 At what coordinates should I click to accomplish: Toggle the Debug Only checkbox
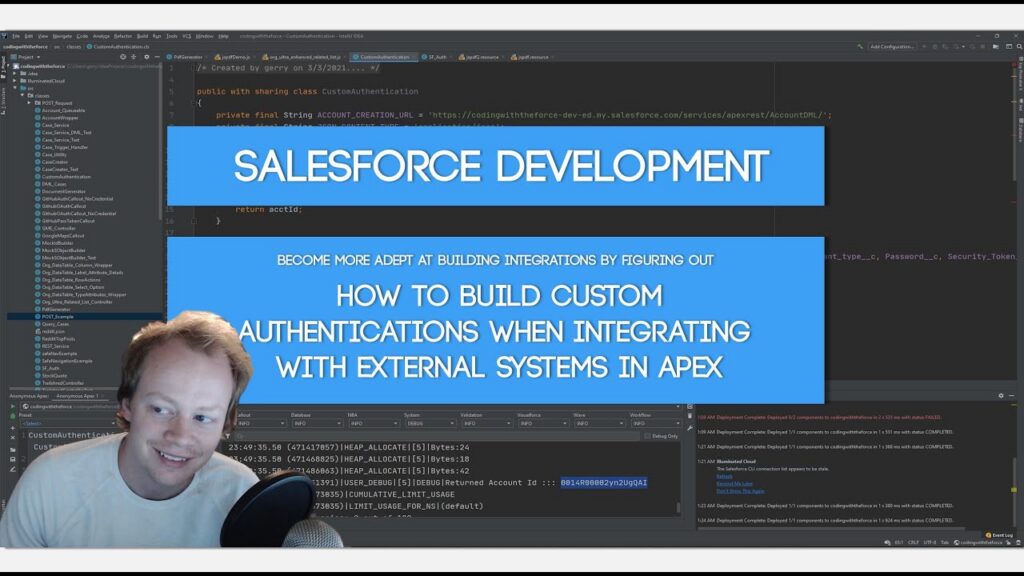(647, 436)
